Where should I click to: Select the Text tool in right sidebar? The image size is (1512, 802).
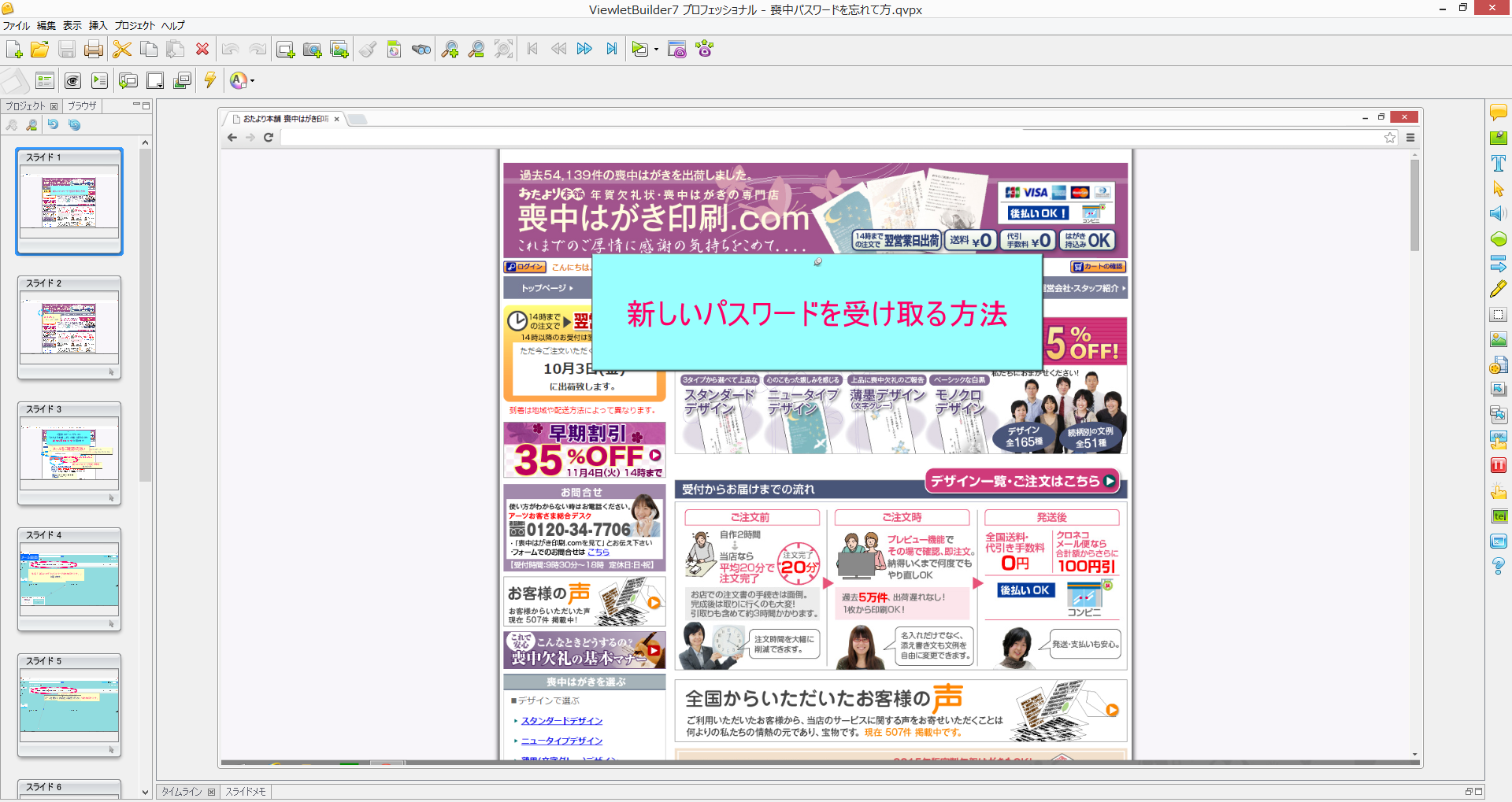pos(1499,163)
